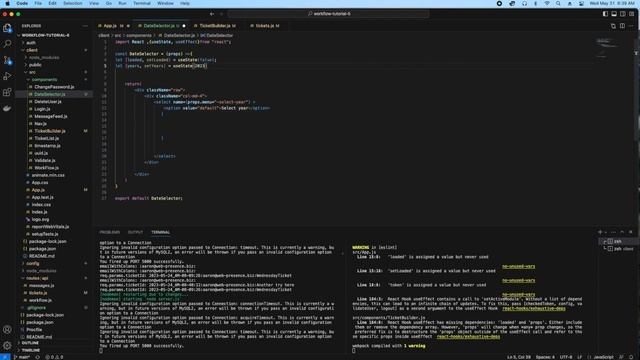Open the Run menu in menu bar

pos(122,3)
